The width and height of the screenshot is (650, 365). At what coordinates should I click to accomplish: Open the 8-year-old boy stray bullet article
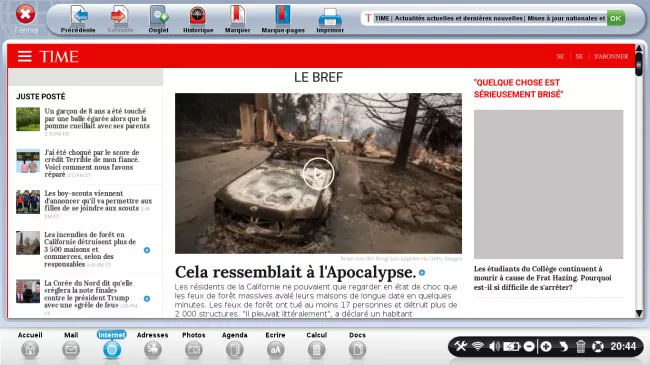click(x=97, y=119)
